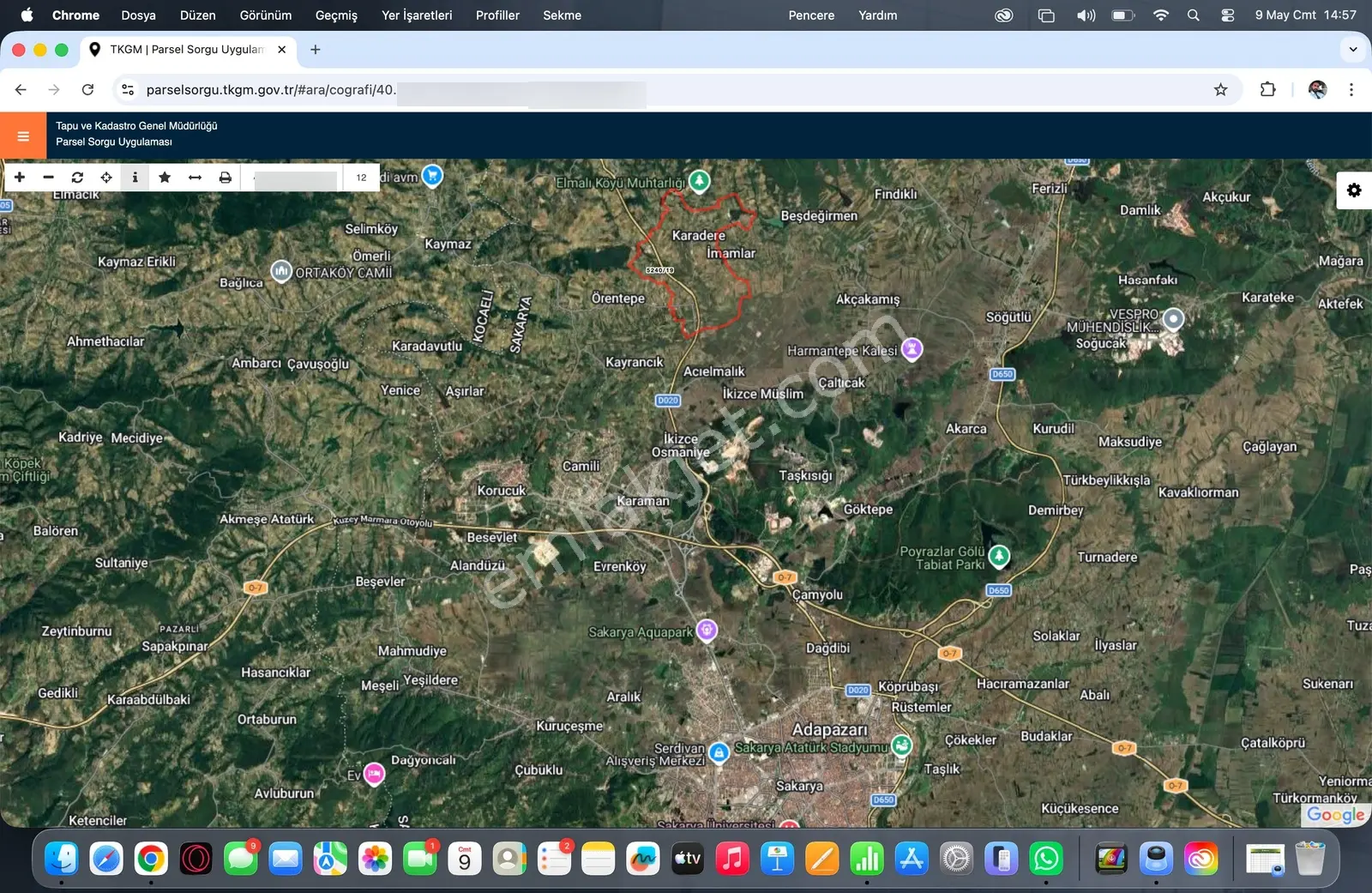Click the zoom level 12 field
Image resolution: width=1372 pixels, height=893 pixels.
tap(361, 178)
